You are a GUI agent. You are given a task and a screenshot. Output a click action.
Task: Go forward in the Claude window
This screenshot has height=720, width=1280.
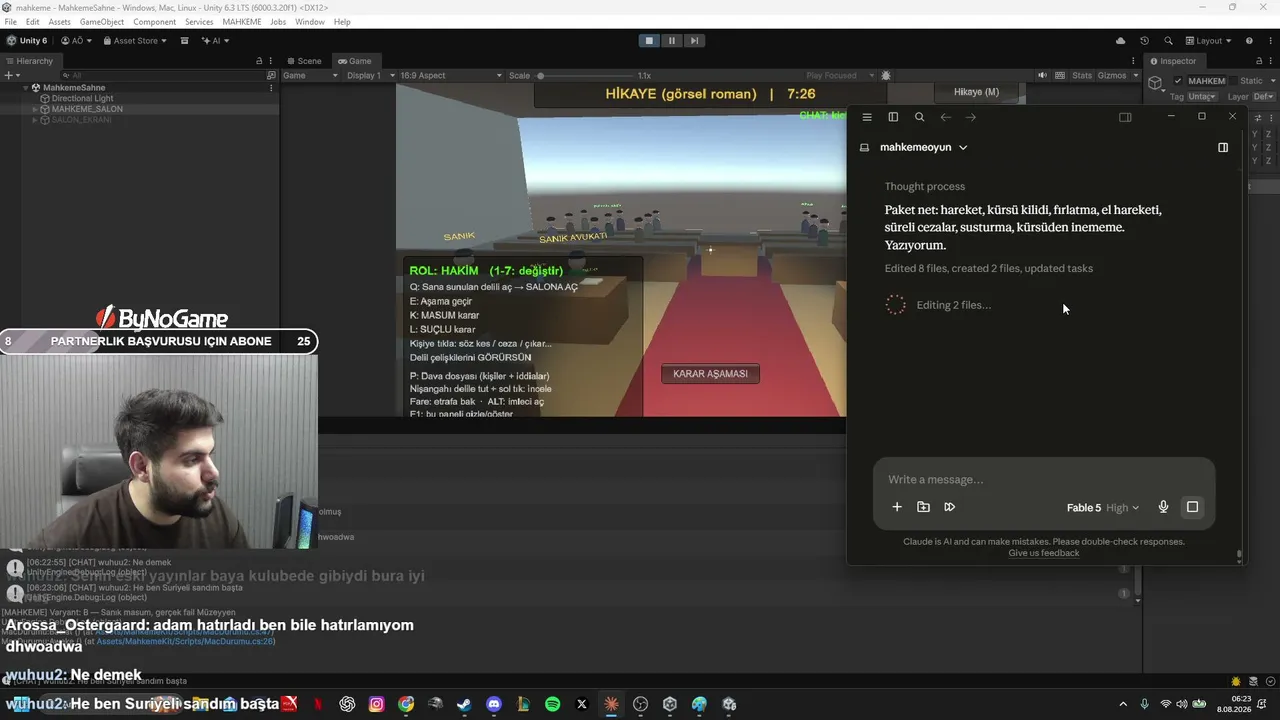point(971,117)
